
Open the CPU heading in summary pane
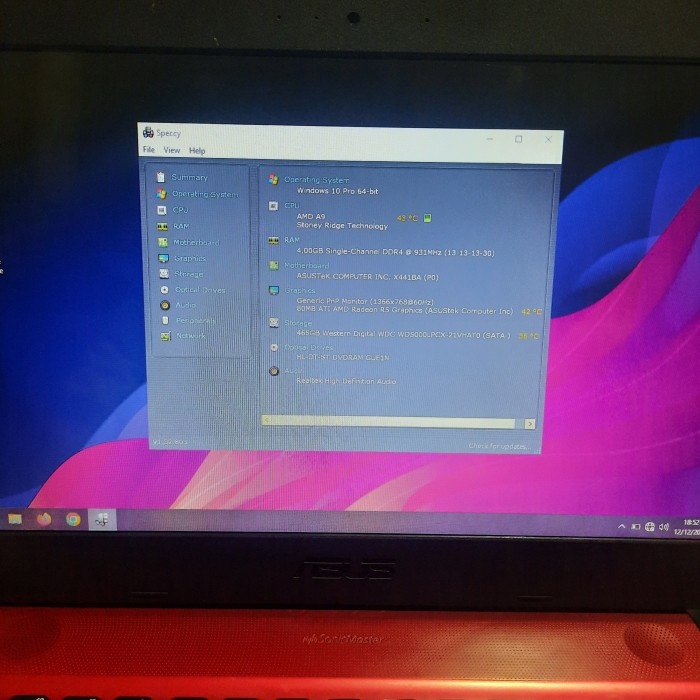(x=292, y=205)
